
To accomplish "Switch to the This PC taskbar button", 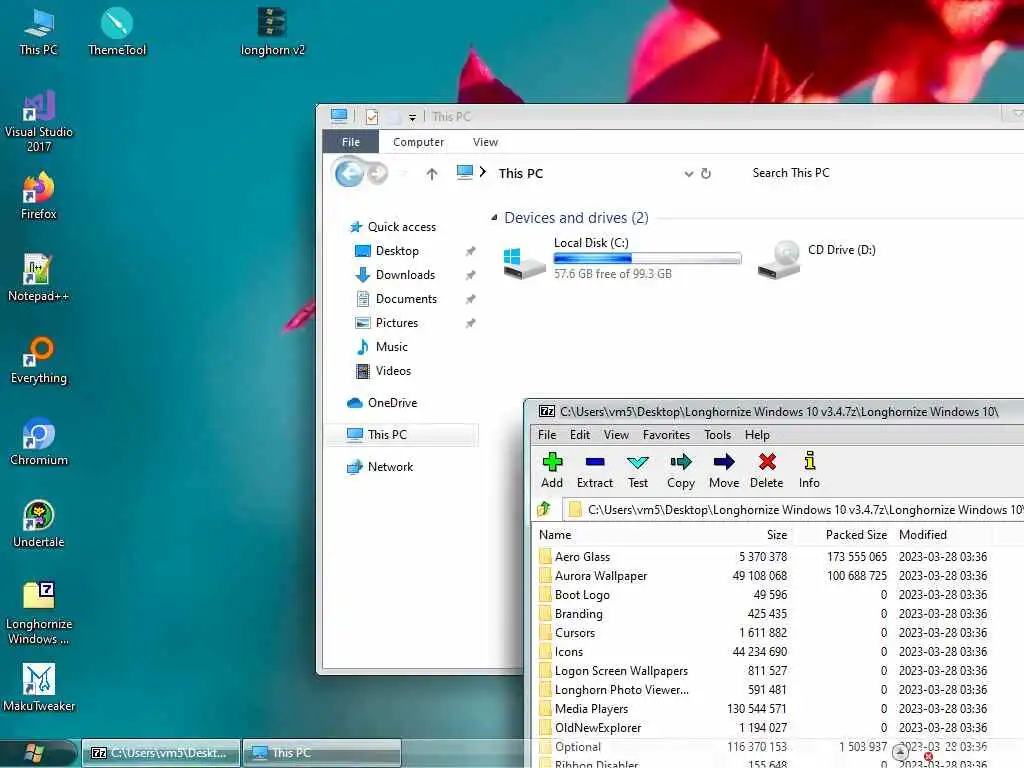I will [x=321, y=753].
